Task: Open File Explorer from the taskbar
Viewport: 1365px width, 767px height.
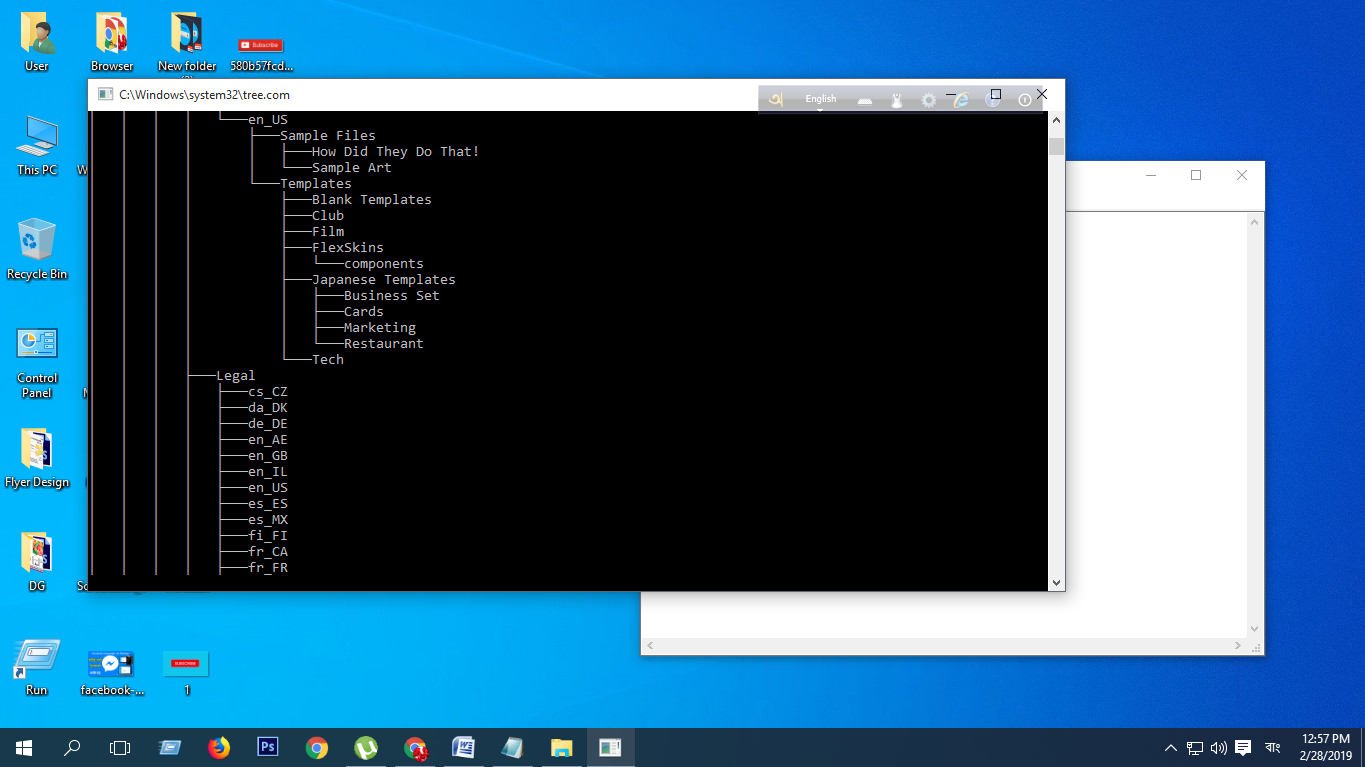Action: click(561, 747)
